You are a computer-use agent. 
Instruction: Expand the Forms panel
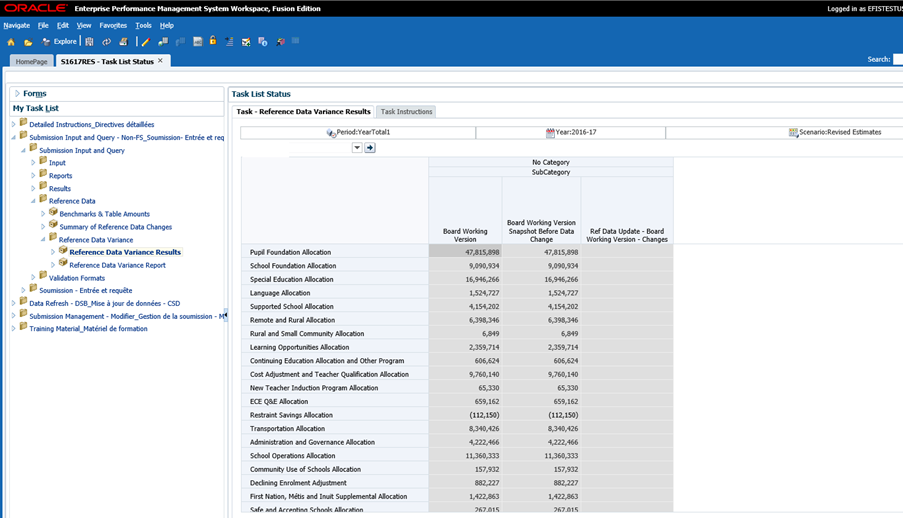point(17,93)
